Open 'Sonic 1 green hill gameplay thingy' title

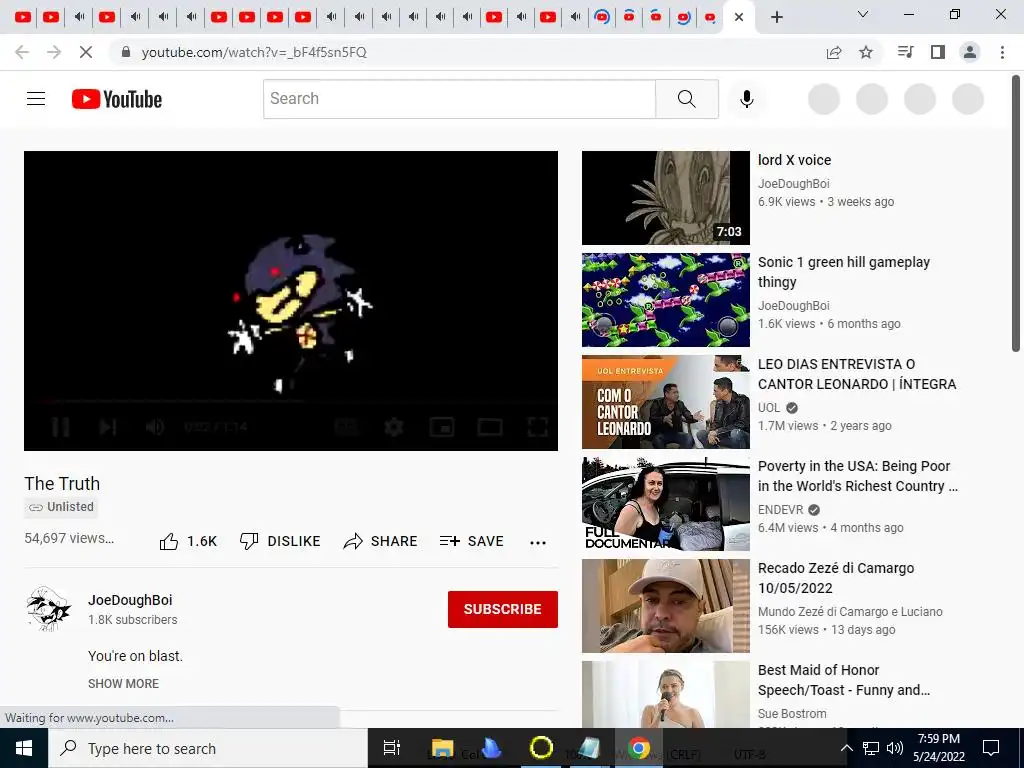pyautogui.click(x=844, y=272)
